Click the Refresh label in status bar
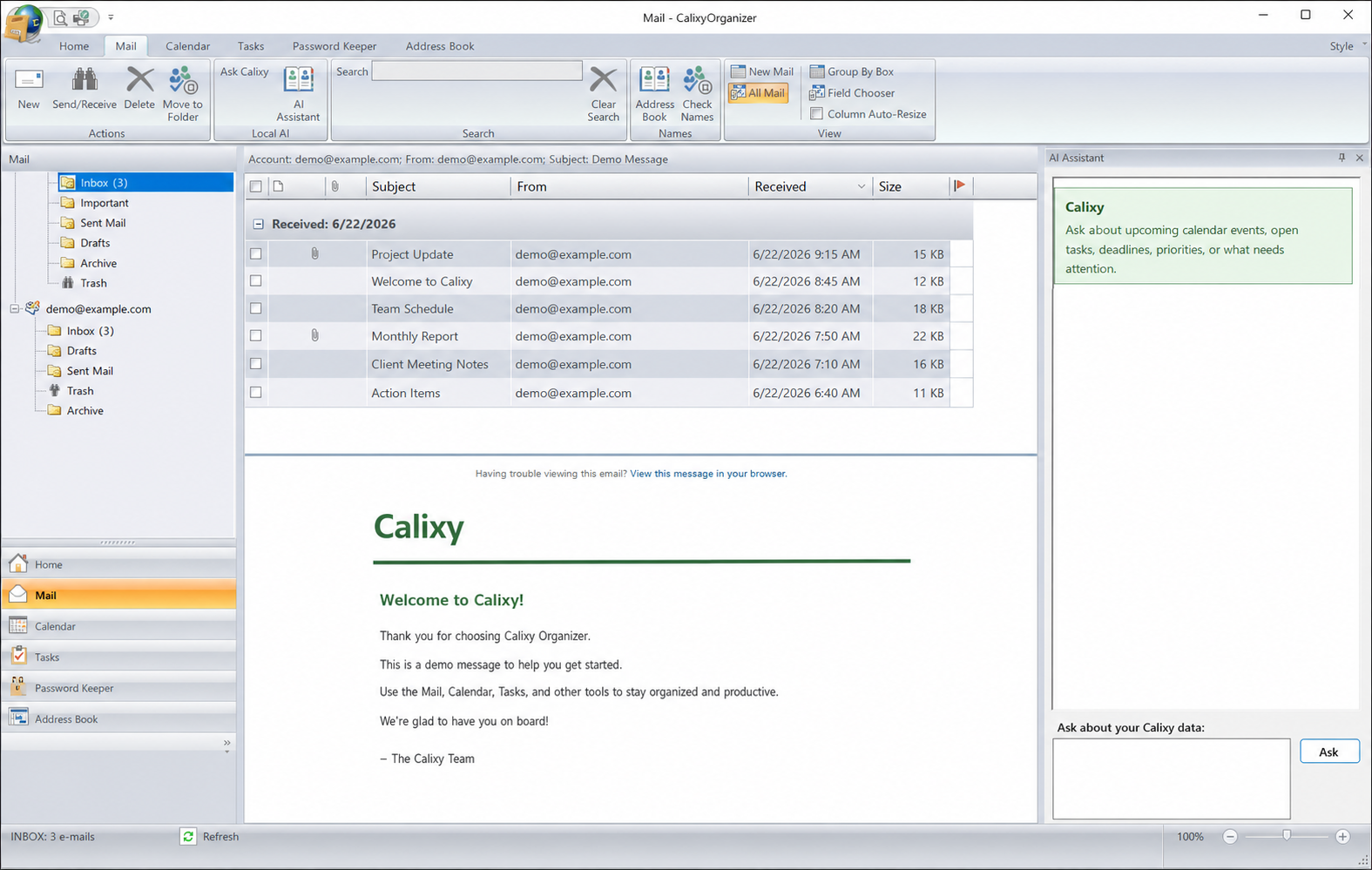 tap(220, 836)
